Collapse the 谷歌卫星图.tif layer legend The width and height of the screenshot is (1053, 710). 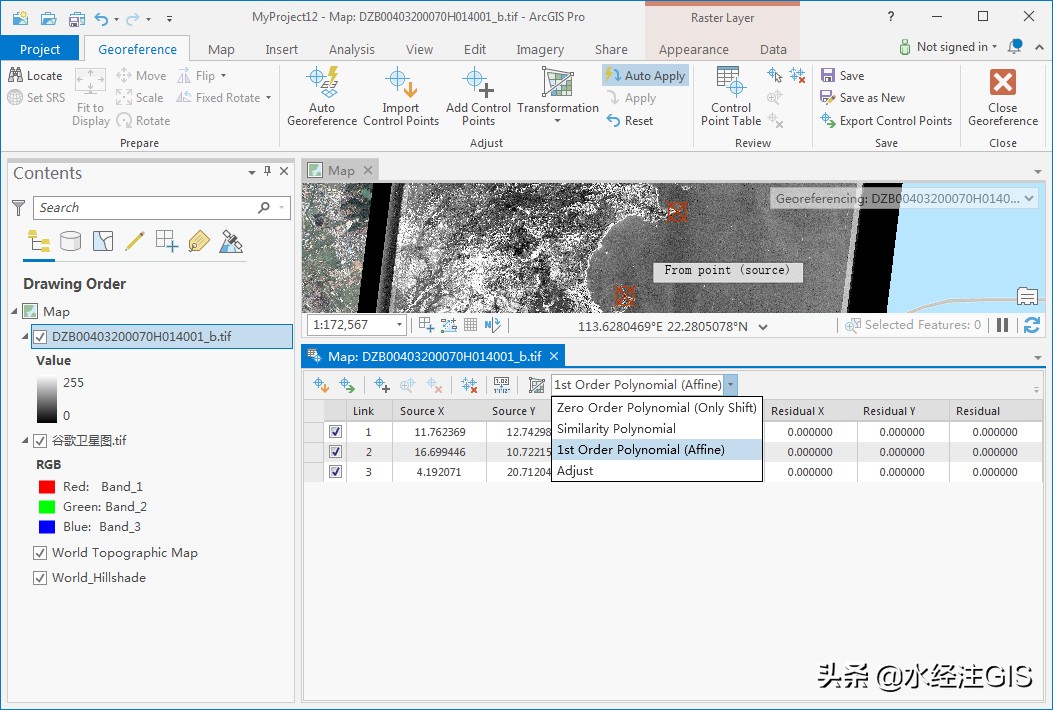click(x=25, y=441)
